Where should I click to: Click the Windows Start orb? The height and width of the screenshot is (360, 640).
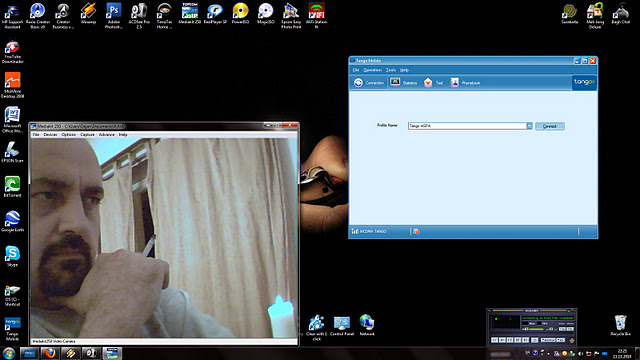[9, 353]
